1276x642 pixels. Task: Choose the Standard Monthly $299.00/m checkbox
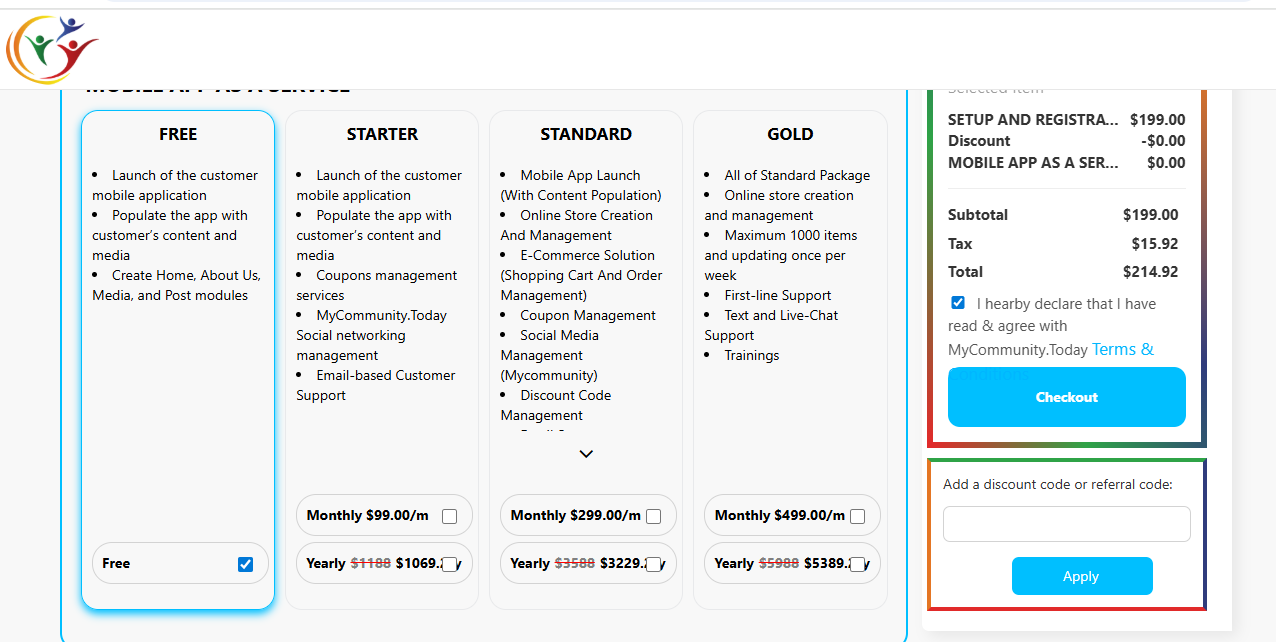pos(653,516)
